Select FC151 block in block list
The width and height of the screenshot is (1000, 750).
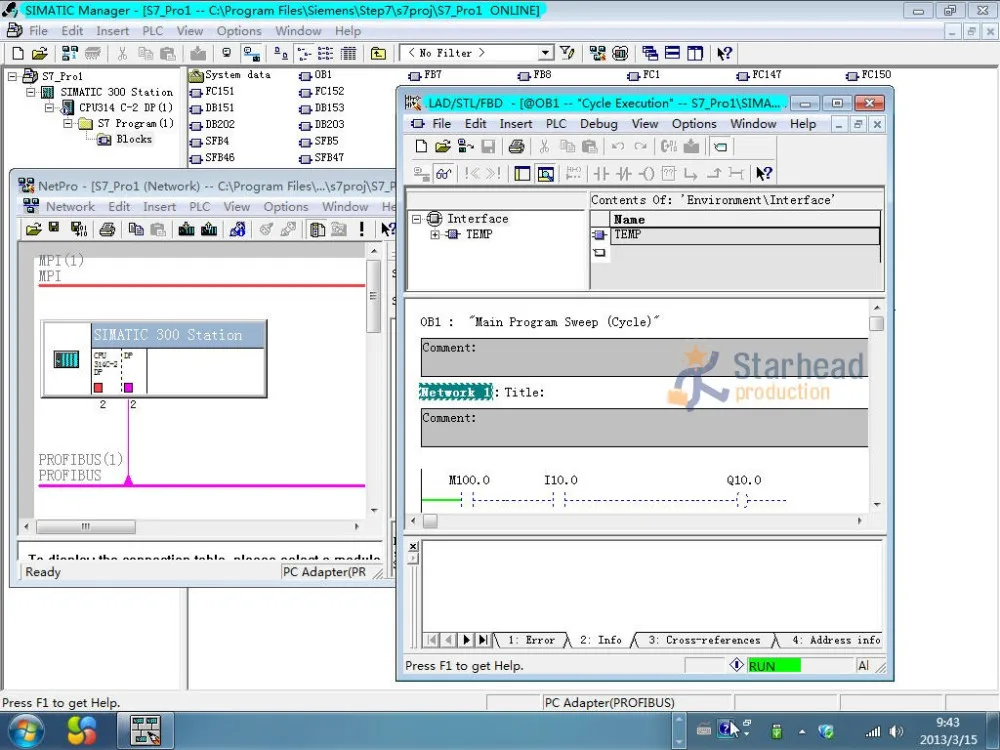click(213, 92)
